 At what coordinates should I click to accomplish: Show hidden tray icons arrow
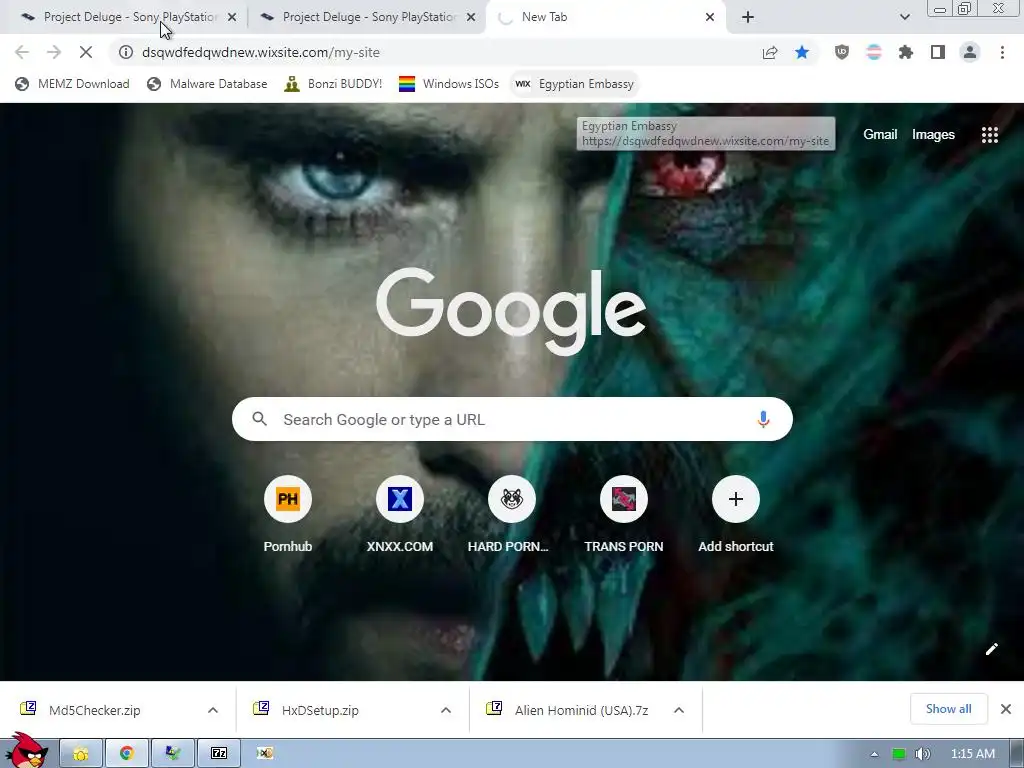[874, 754]
